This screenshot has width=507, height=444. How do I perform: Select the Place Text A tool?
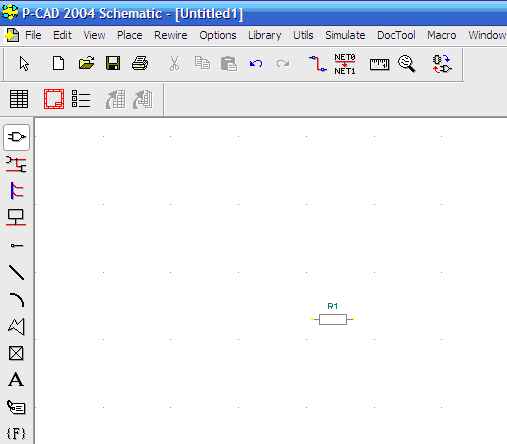(16, 379)
